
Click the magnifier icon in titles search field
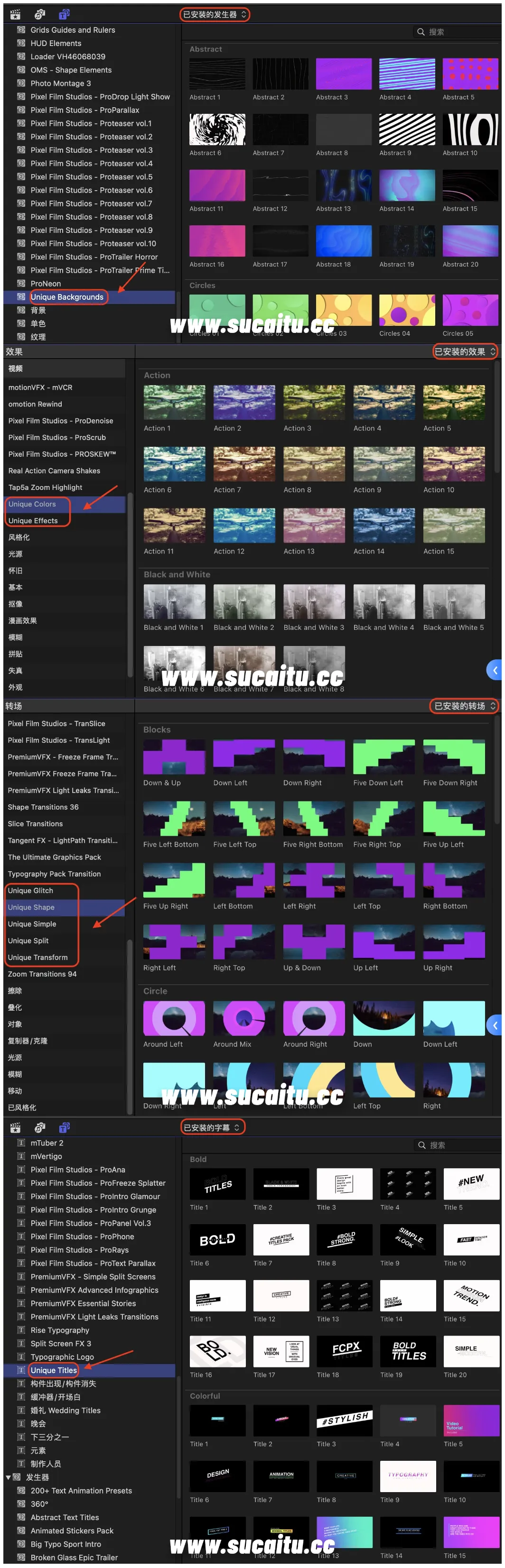pyautogui.click(x=421, y=1145)
